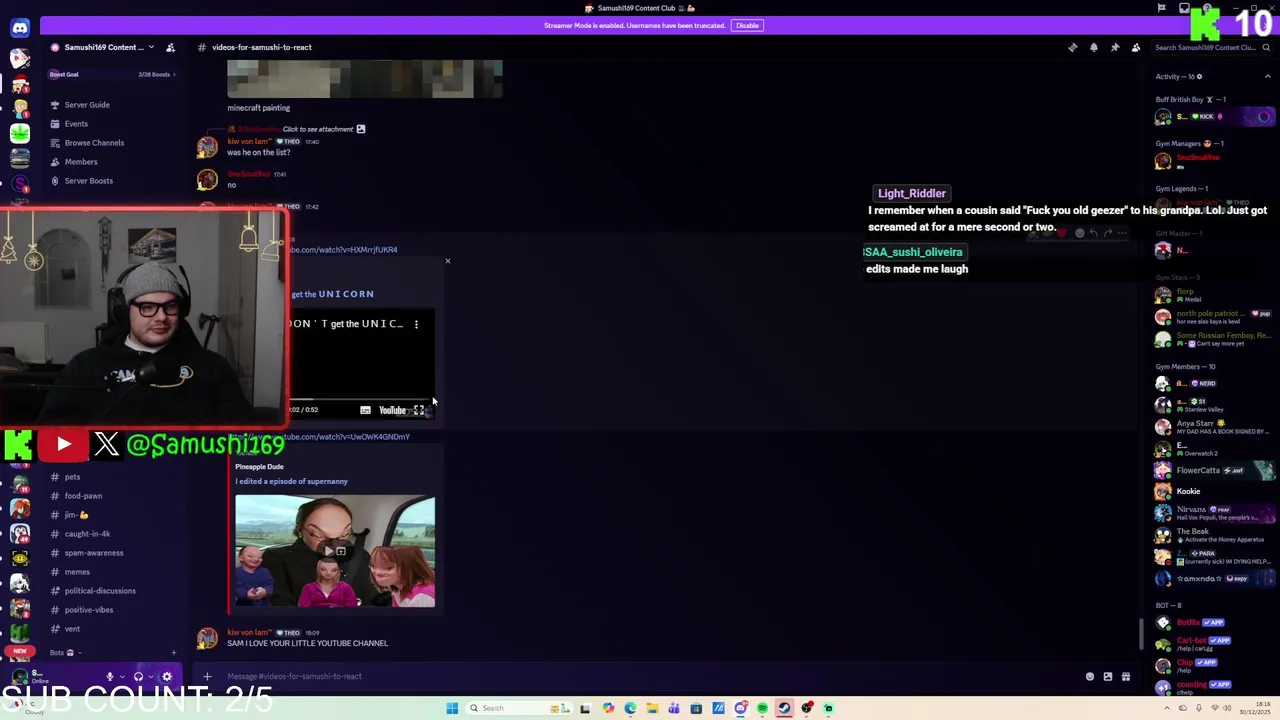This screenshot has width=1280, height=720.
Task: Click the search magnifier icon in server search
Action: click(x=1266, y=47)
